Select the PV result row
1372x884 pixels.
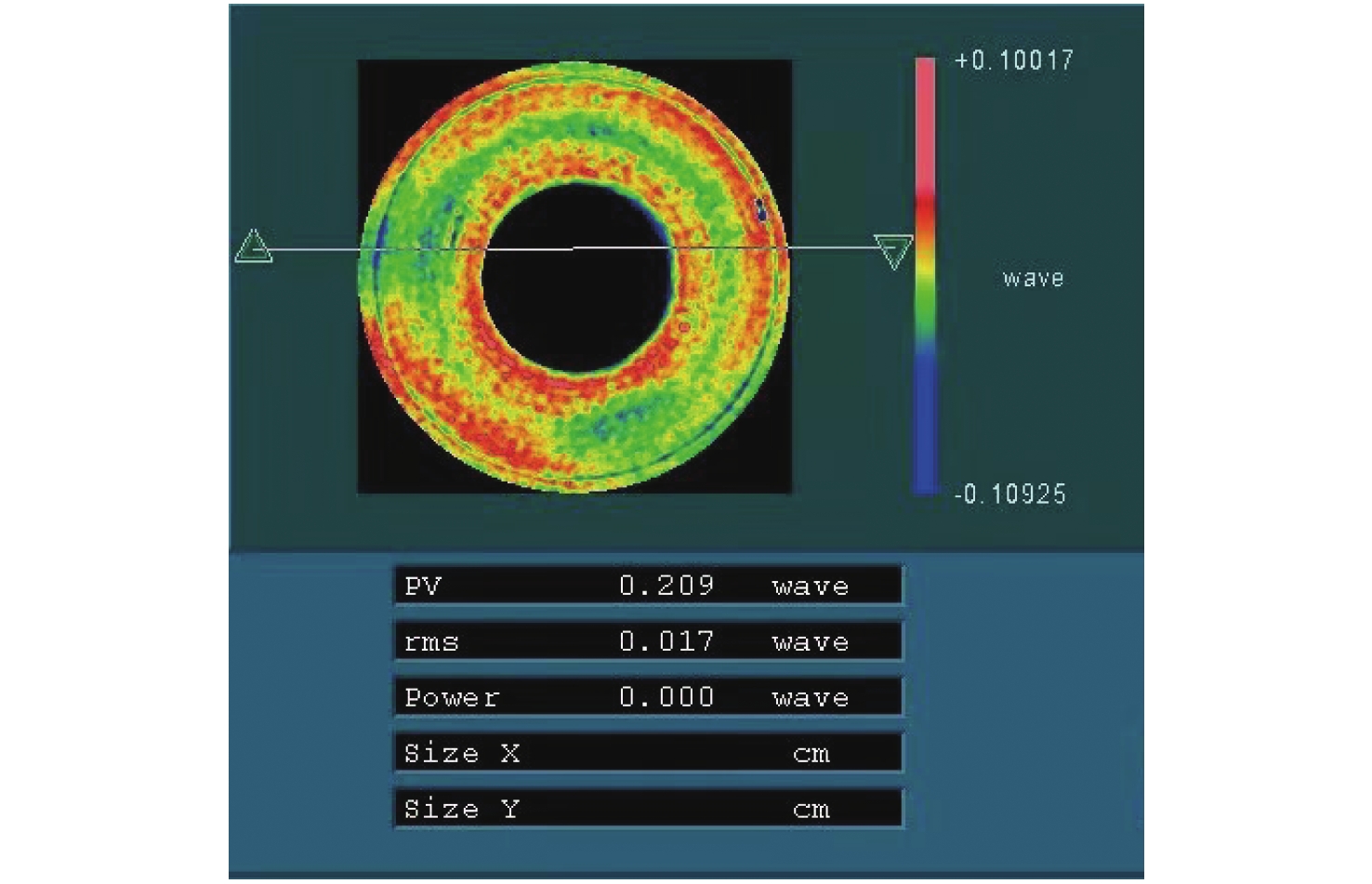pyautogui.click(x=648, y=587)
